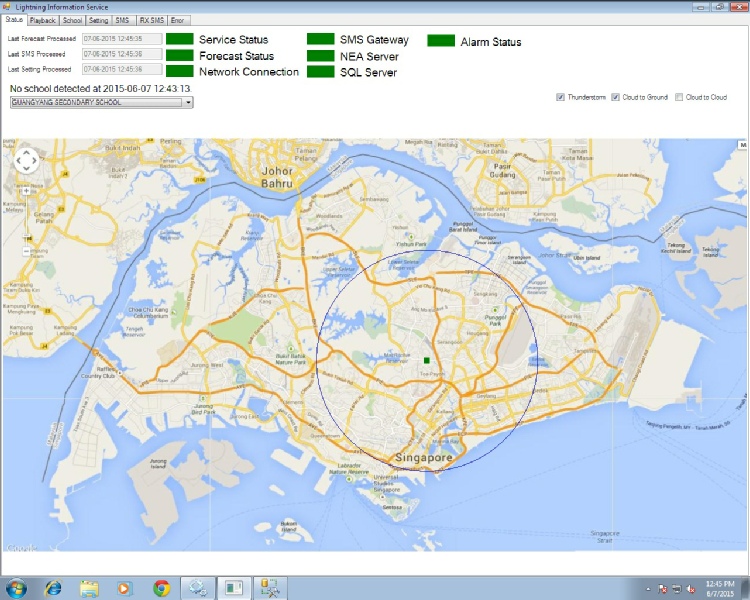Click the Network Connection label
Screen dimensions: 750x600
(249, 72)
